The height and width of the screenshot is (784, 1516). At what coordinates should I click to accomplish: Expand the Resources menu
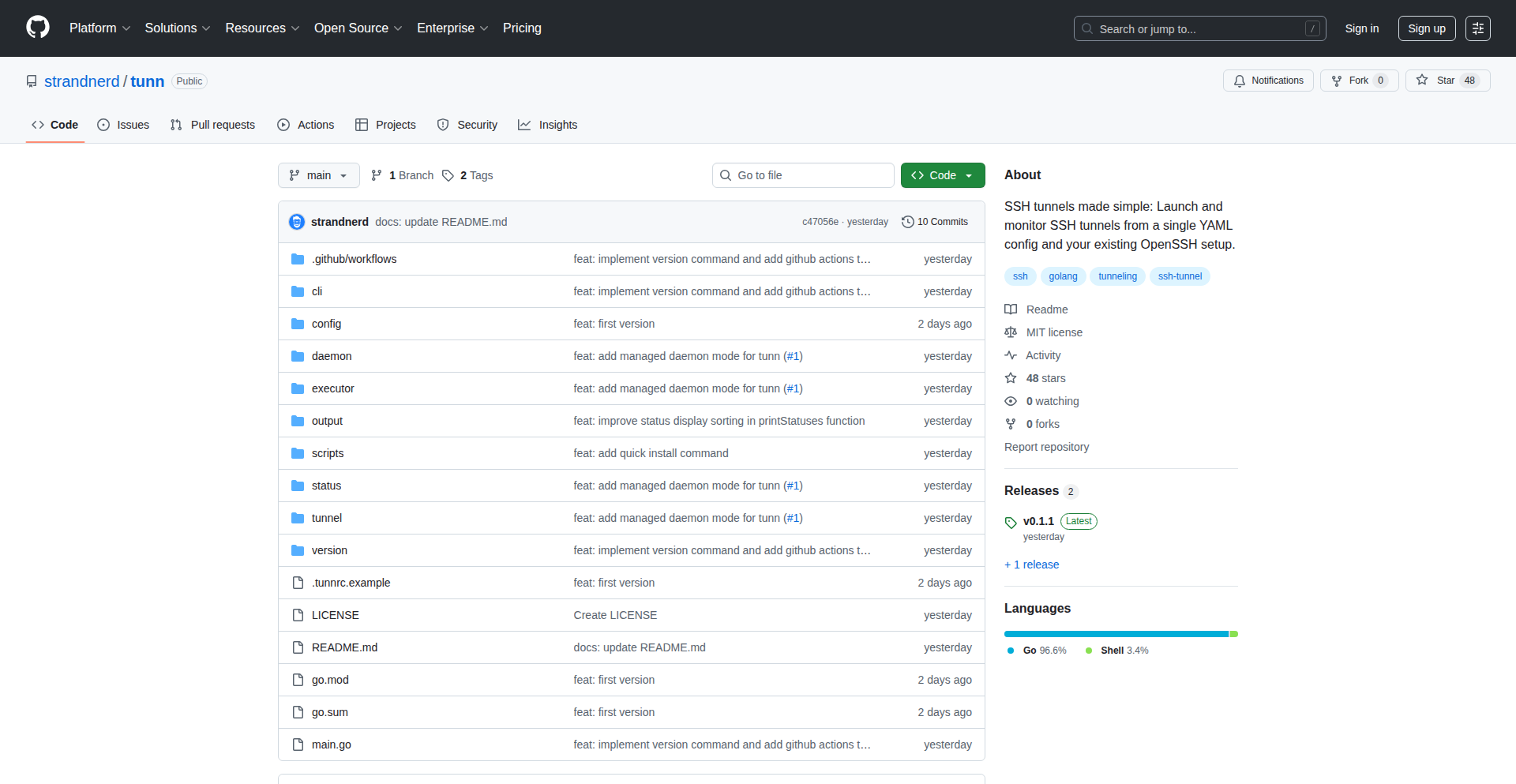262,28
